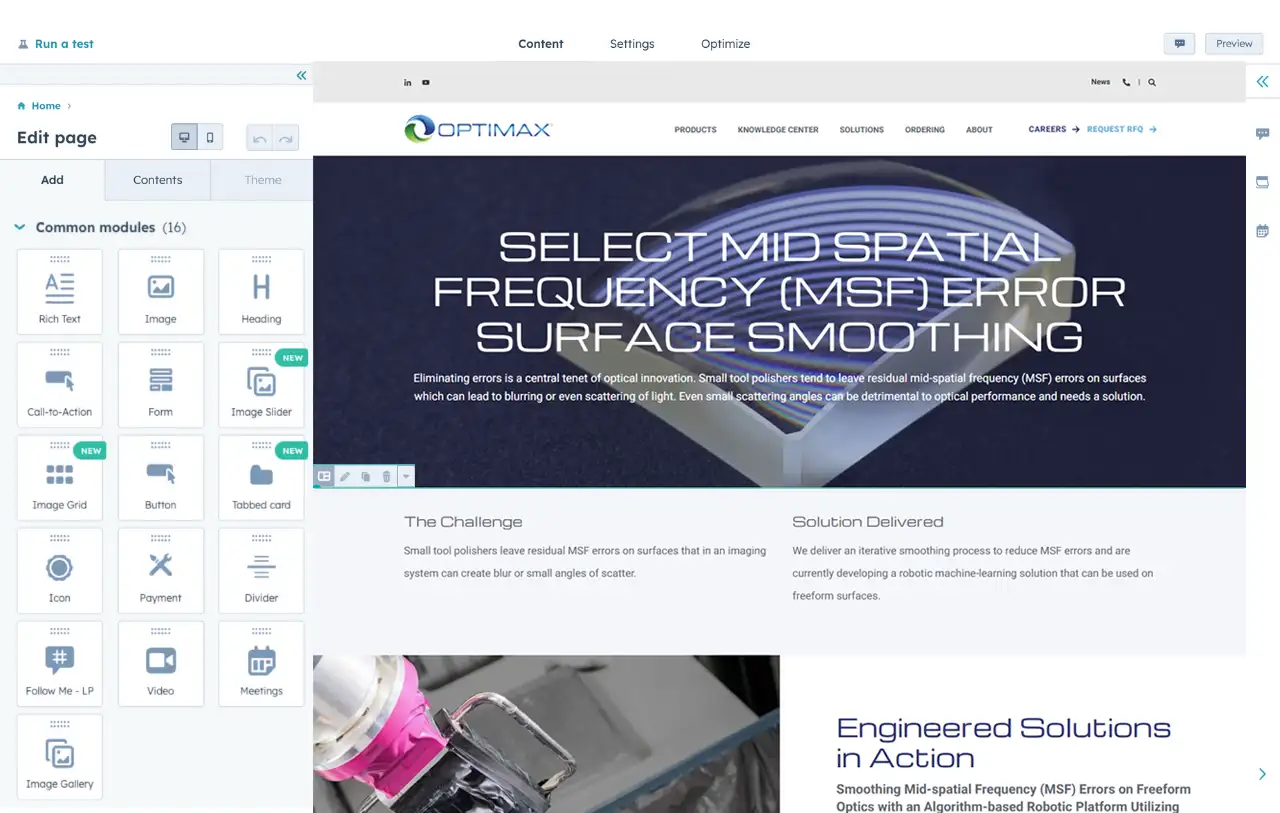This screenshot has width=1280, height=813.
Task: Open the Content tab
Action: [x=541, y=44]
